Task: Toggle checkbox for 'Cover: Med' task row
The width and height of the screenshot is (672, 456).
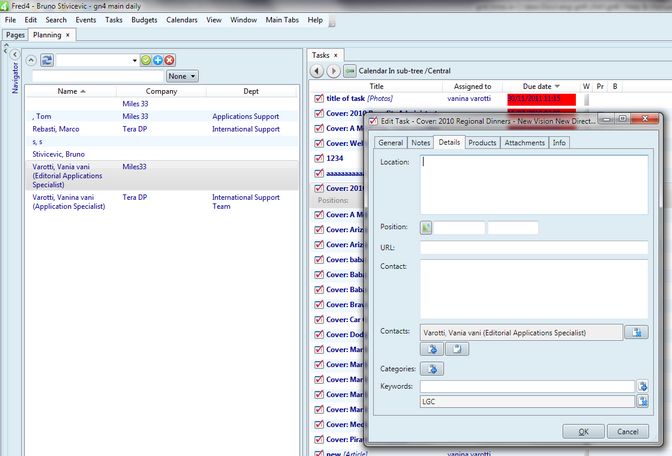Action: (319, 425)
